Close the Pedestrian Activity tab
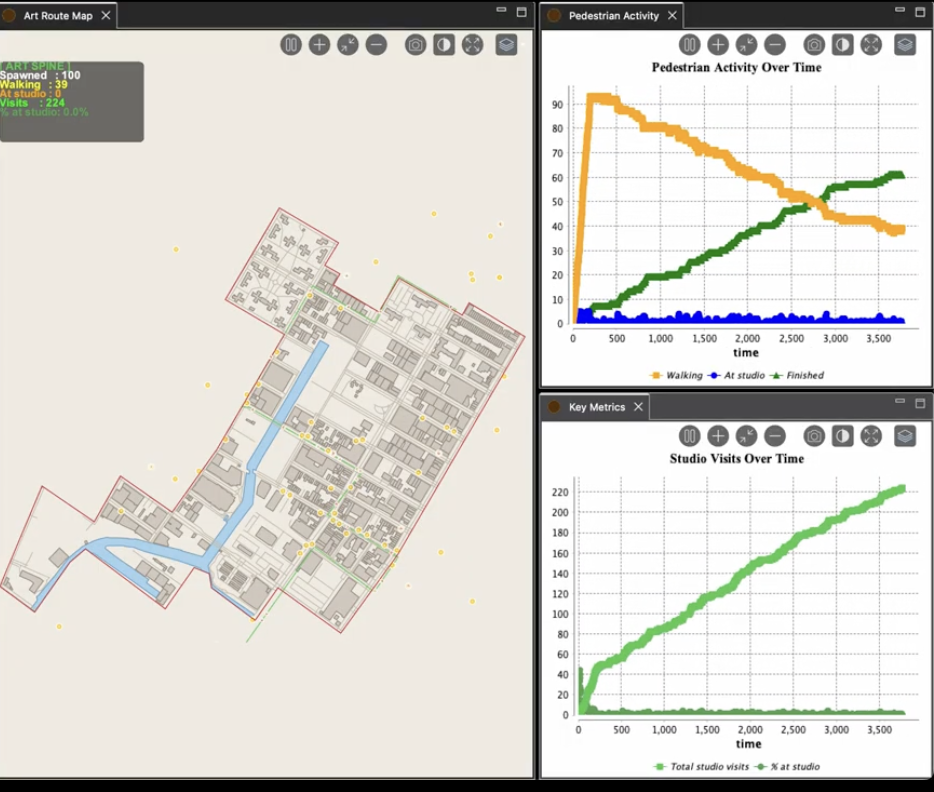The width and height of the screenshot is (934, 792). [673, 15]
